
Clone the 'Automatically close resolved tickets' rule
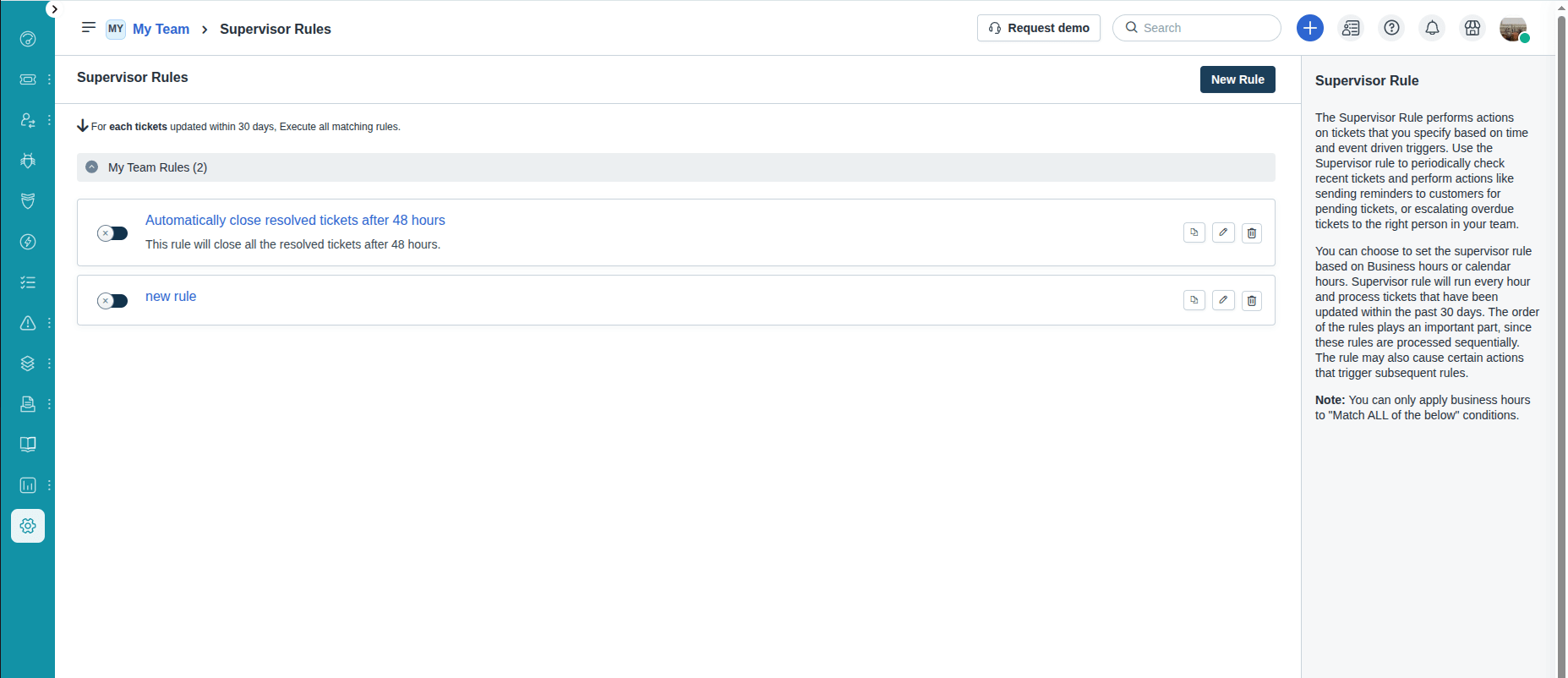pos(1194,232)
